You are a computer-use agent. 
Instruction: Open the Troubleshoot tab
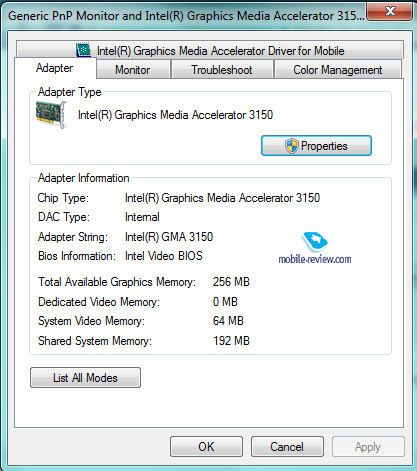[222, 70]
